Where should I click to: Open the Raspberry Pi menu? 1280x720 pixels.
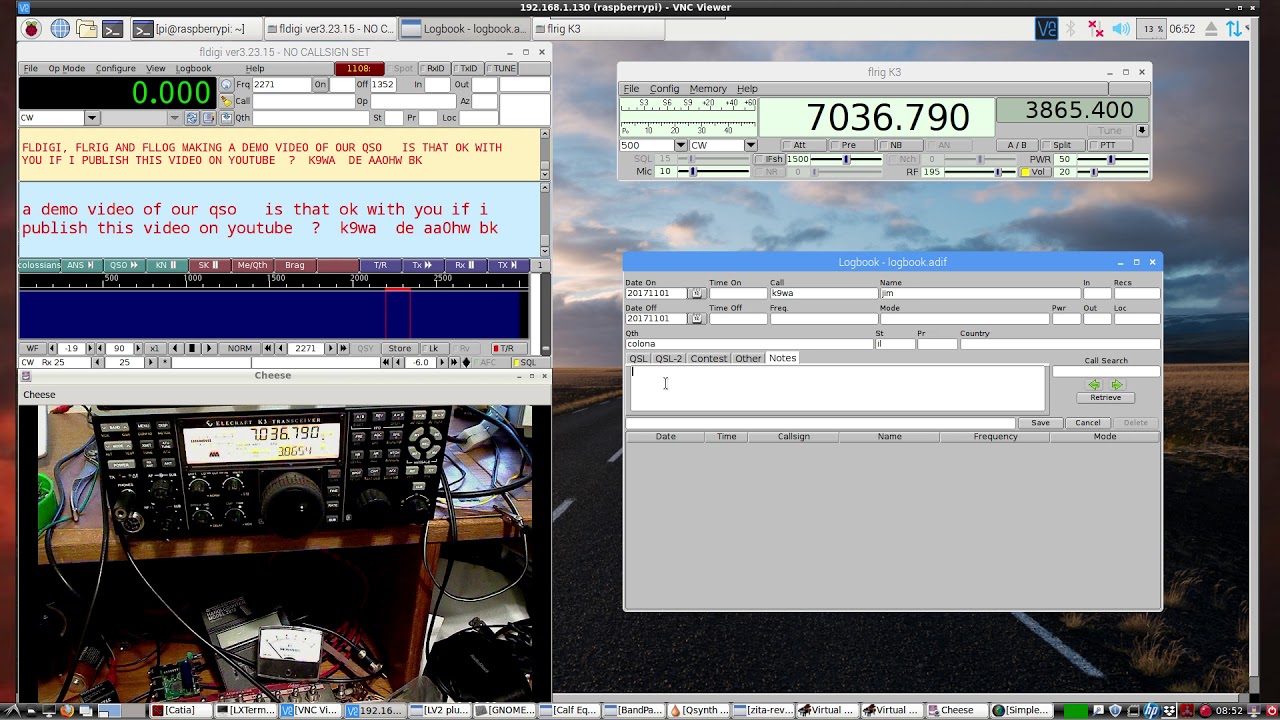pos(32,29)
